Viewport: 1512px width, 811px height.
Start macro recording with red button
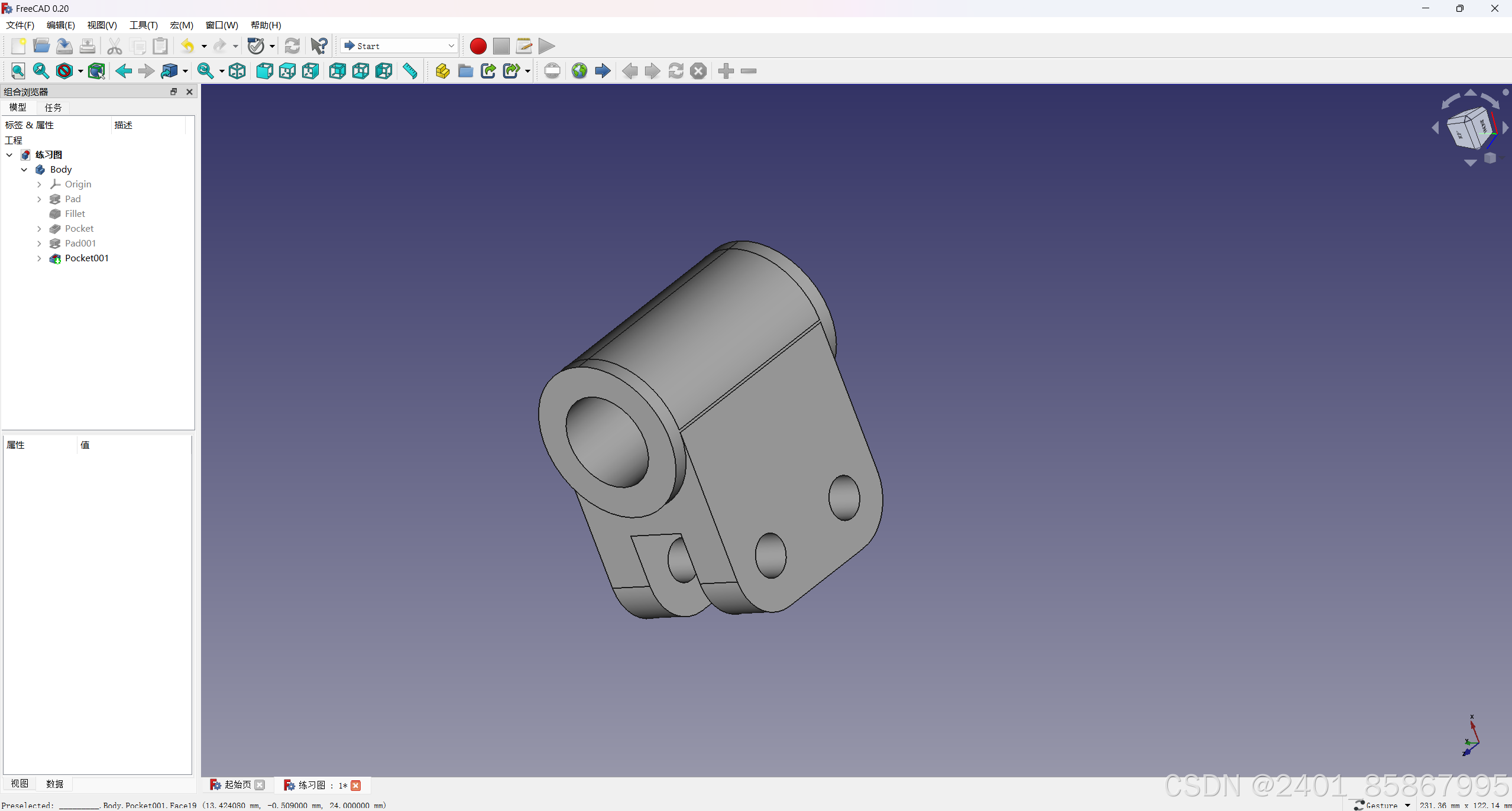point(478,46)
